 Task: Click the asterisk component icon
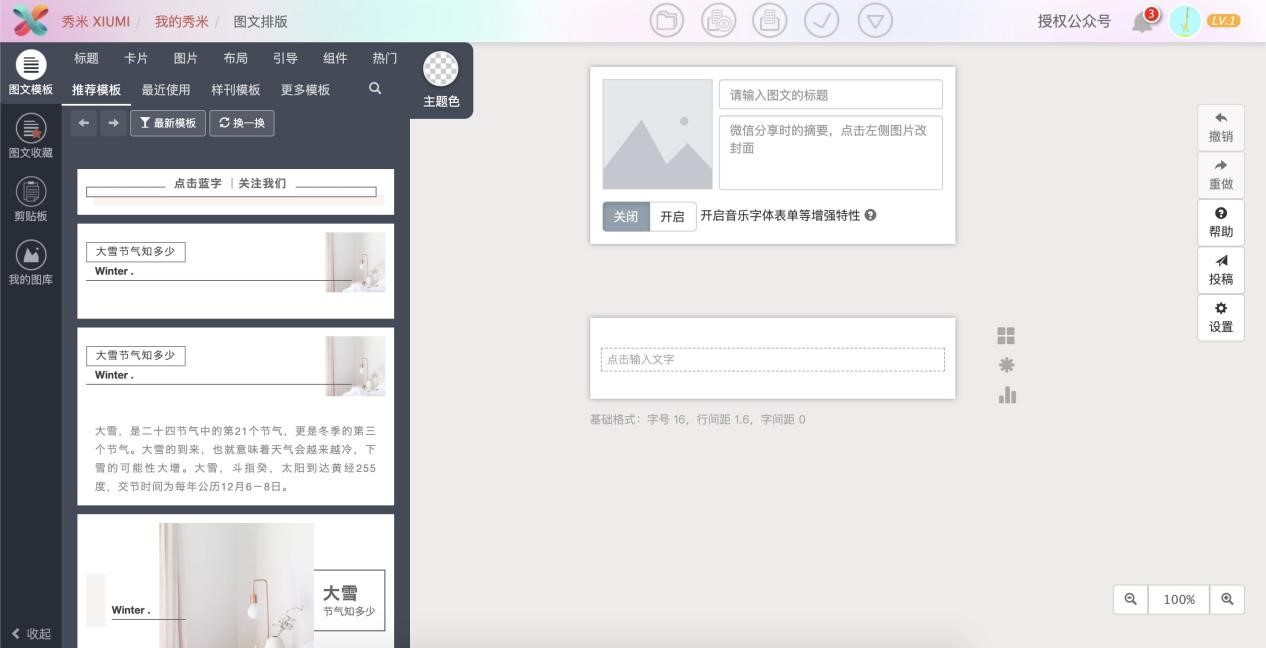[1006, 365]
